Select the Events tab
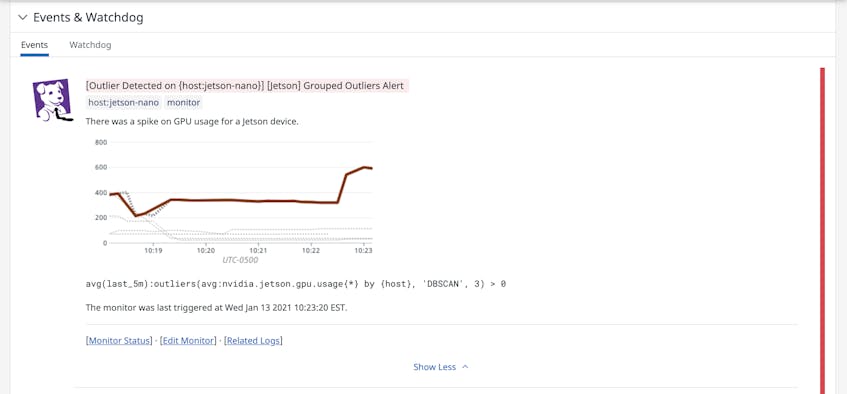The image size is (847, 394). tap(35, 45)
